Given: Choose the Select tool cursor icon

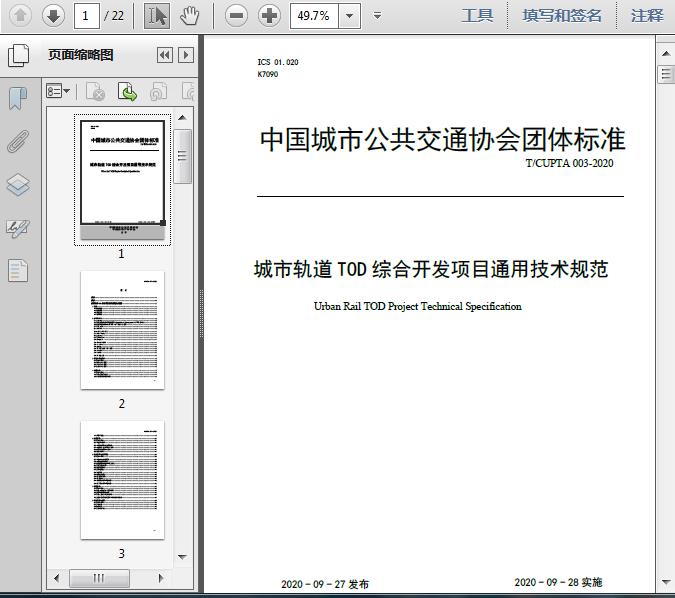Looking at the screenshot, I should pos(157,16).
